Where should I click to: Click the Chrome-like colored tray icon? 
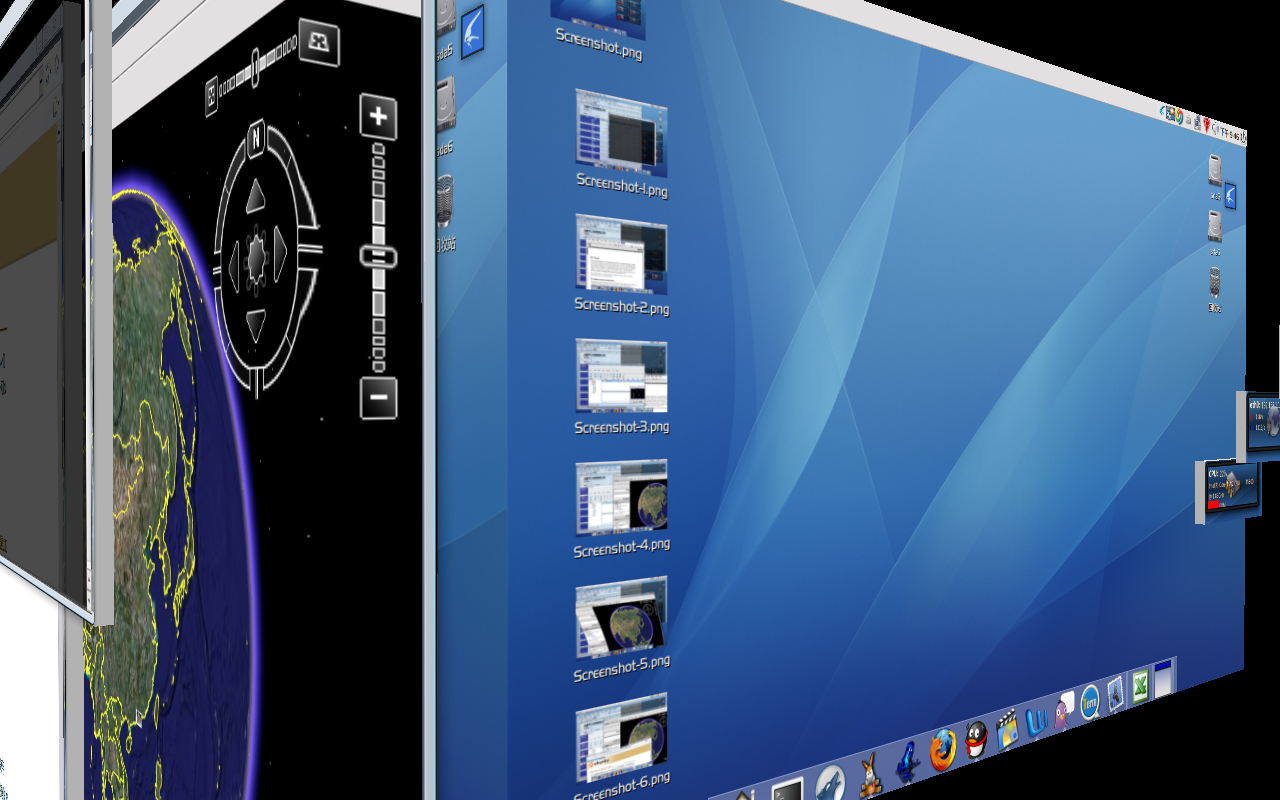1178,116
